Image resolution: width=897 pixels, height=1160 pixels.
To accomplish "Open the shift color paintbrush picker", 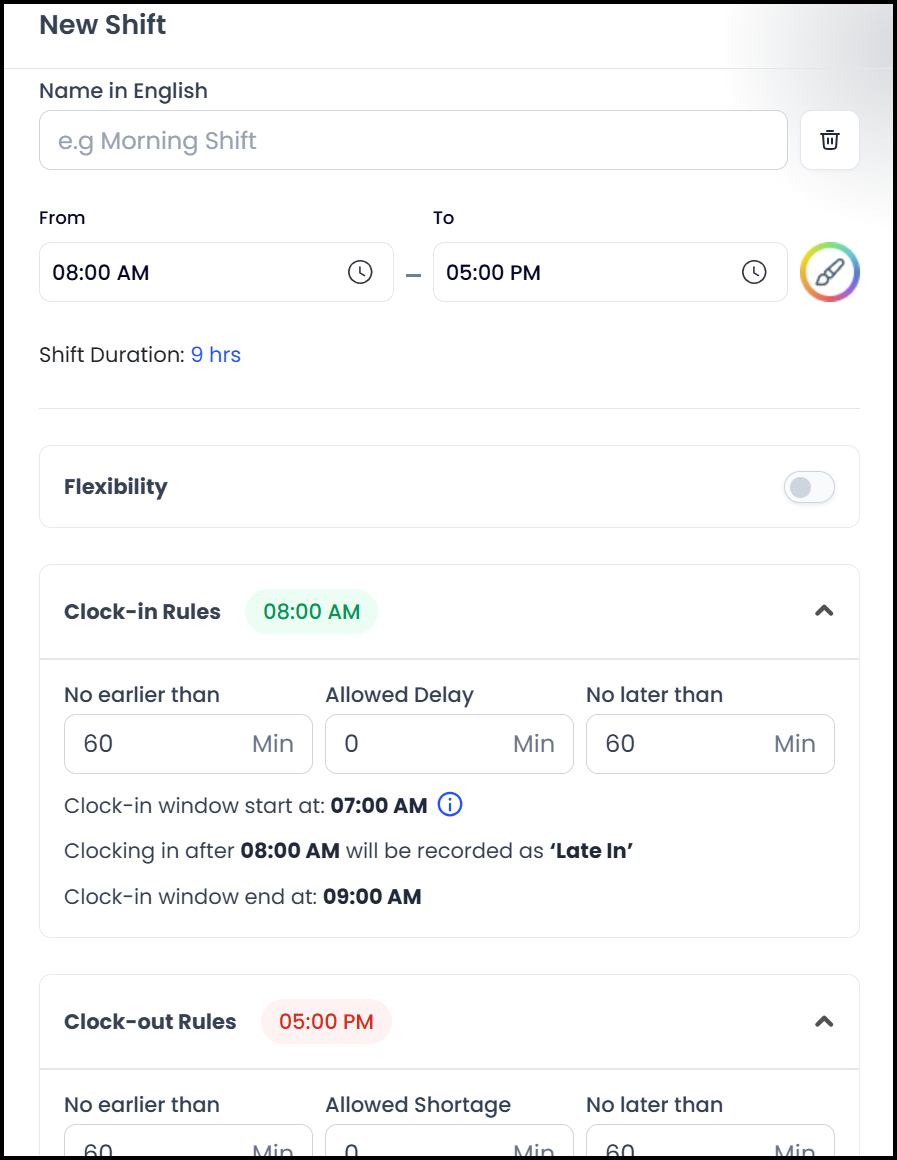I will (829, 271).
